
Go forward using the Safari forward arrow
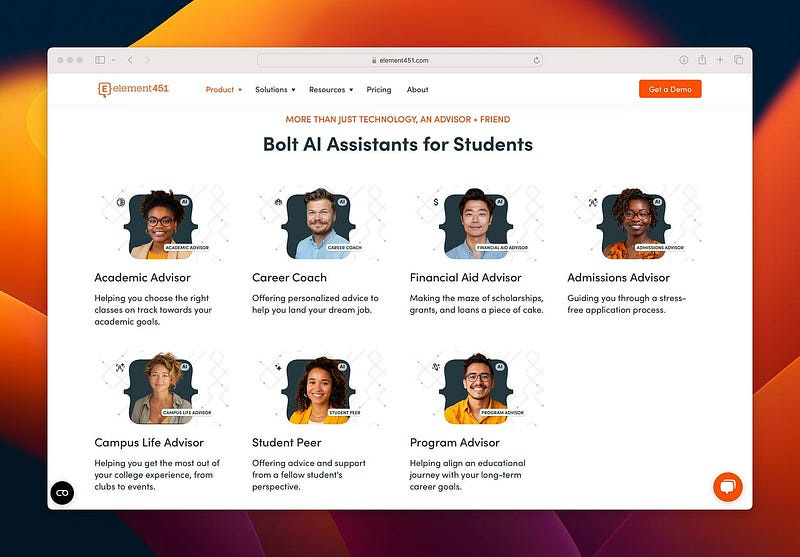coord(147,60)
